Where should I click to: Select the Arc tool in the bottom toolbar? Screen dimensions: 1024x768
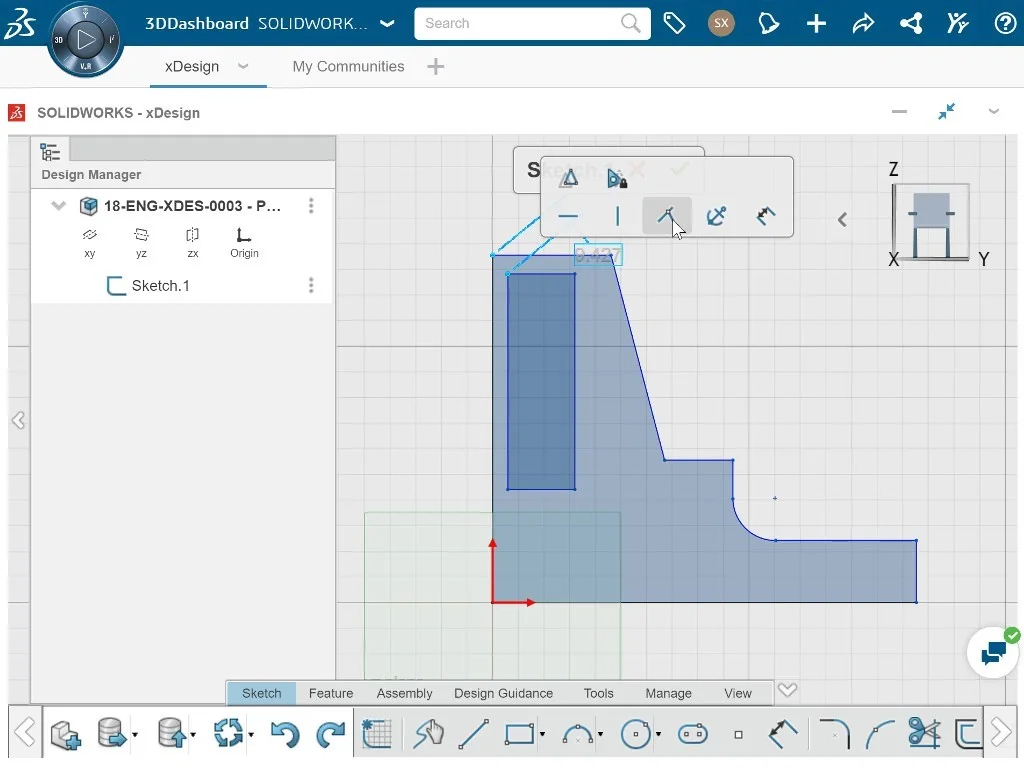pos(580,733)
